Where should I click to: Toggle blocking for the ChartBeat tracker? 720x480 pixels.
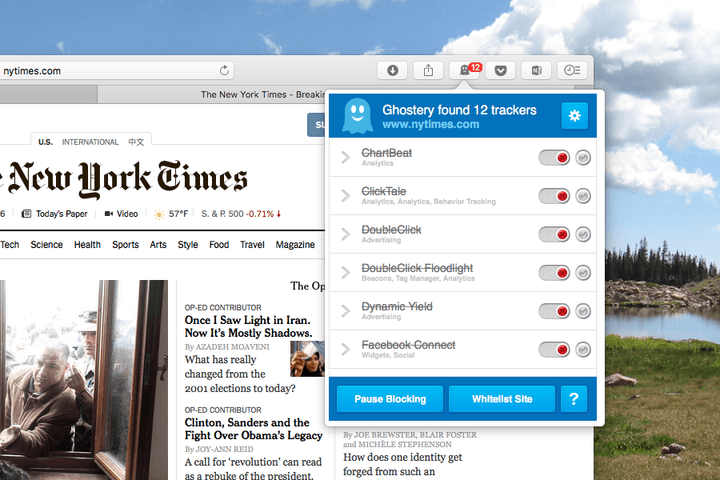click(x=554, y=158)
